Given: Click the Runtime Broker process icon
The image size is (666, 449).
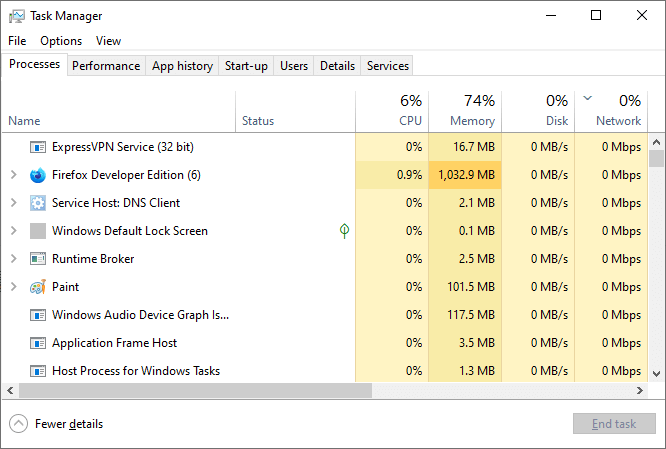Looking at the screenshot, I should click(38, 259).
